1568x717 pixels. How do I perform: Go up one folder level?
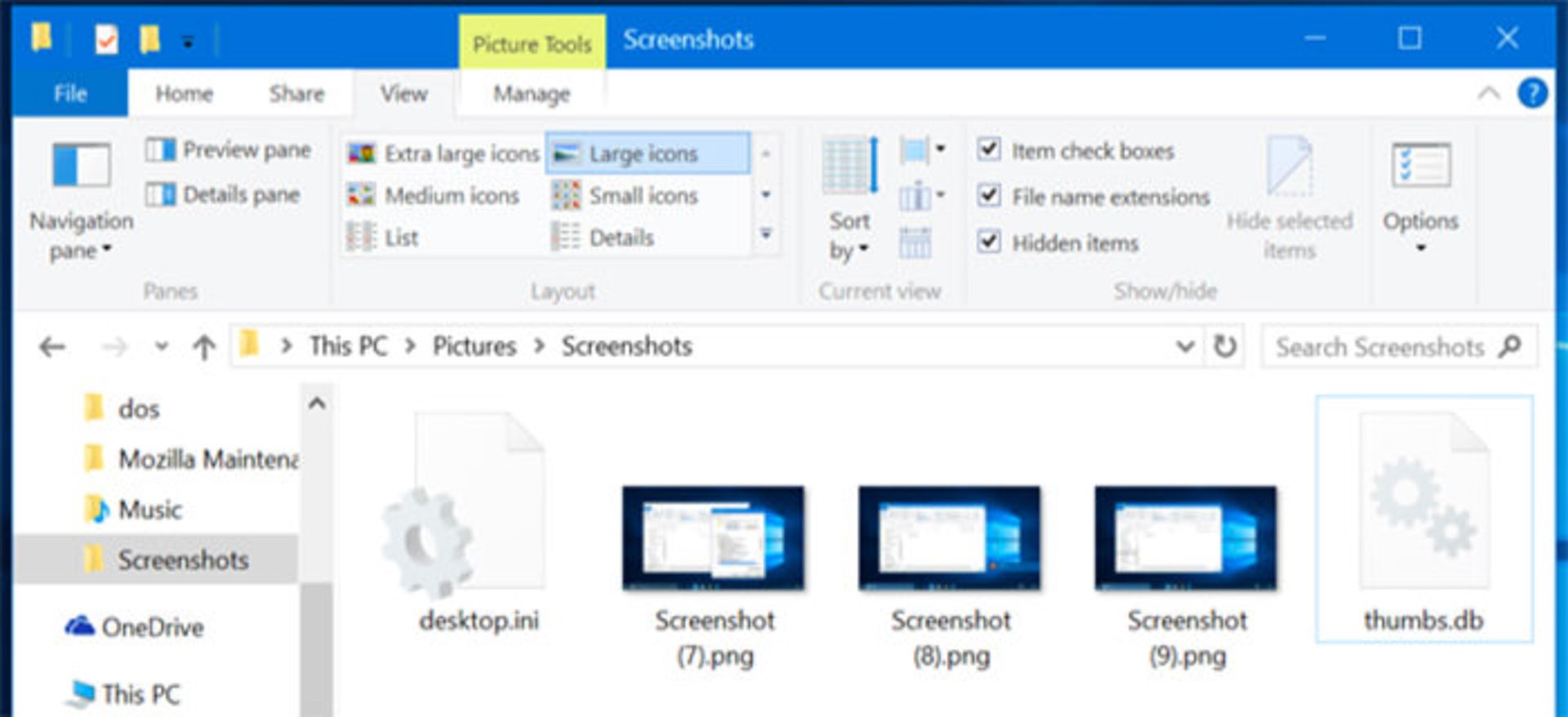click(x=204, y=347)
